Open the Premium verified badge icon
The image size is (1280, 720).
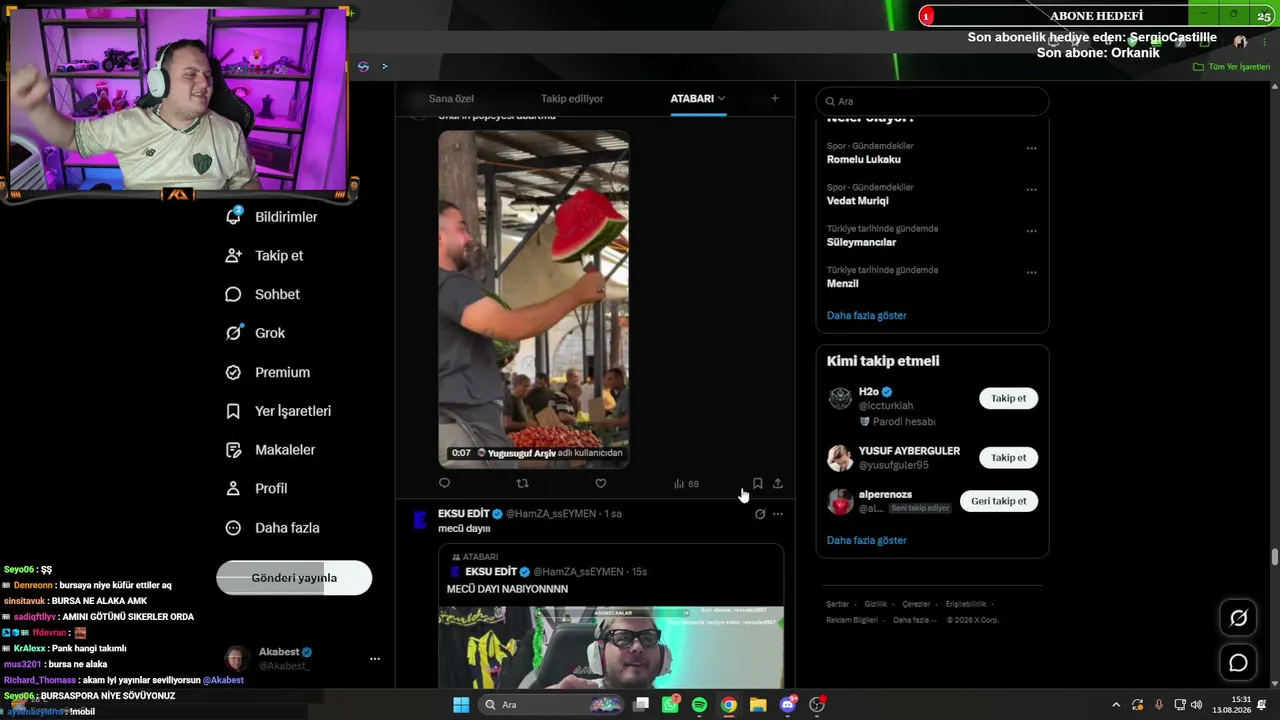pos(233,372)
